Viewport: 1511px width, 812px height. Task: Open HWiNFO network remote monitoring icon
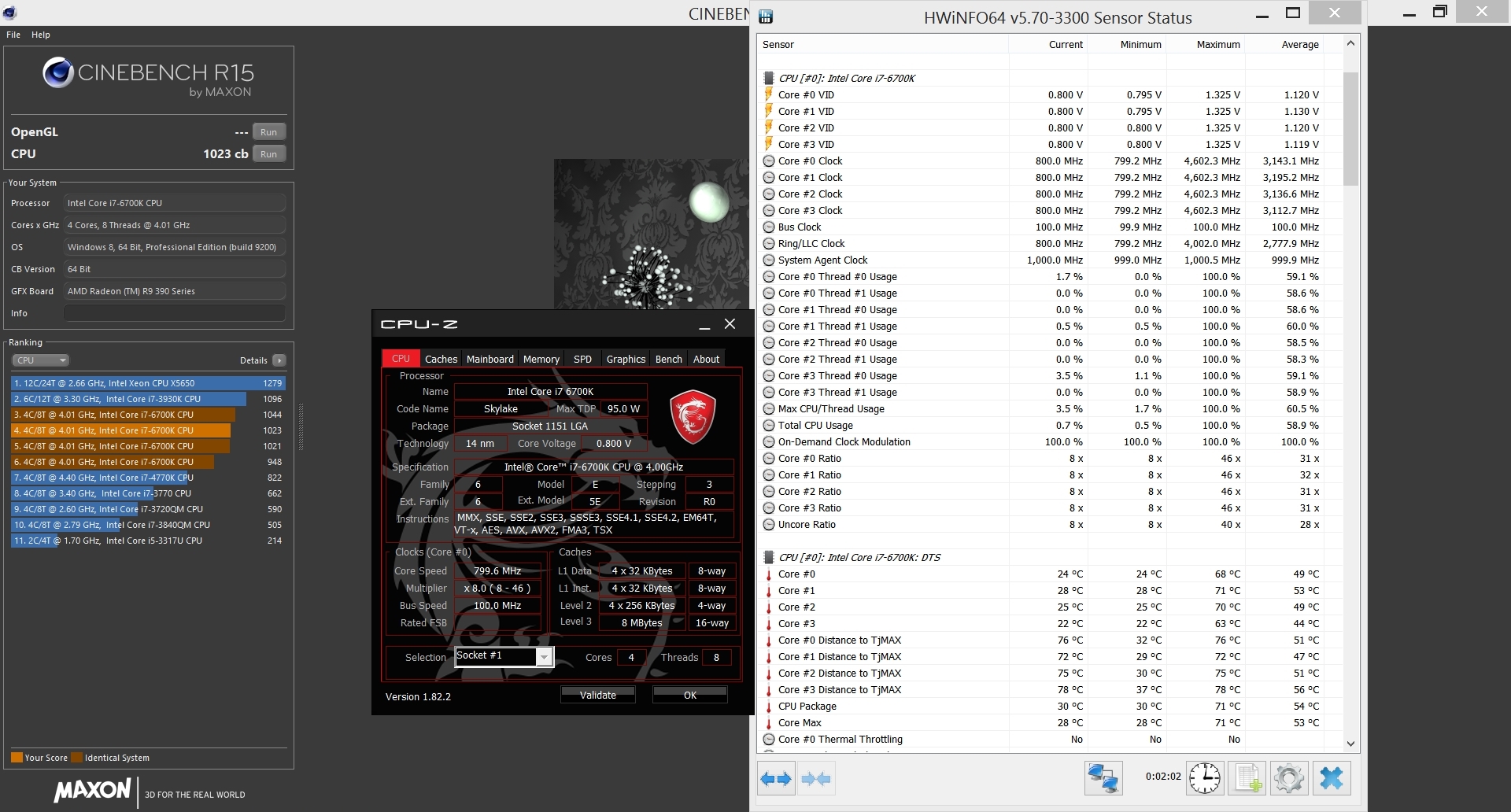[x=1103, y=778]
